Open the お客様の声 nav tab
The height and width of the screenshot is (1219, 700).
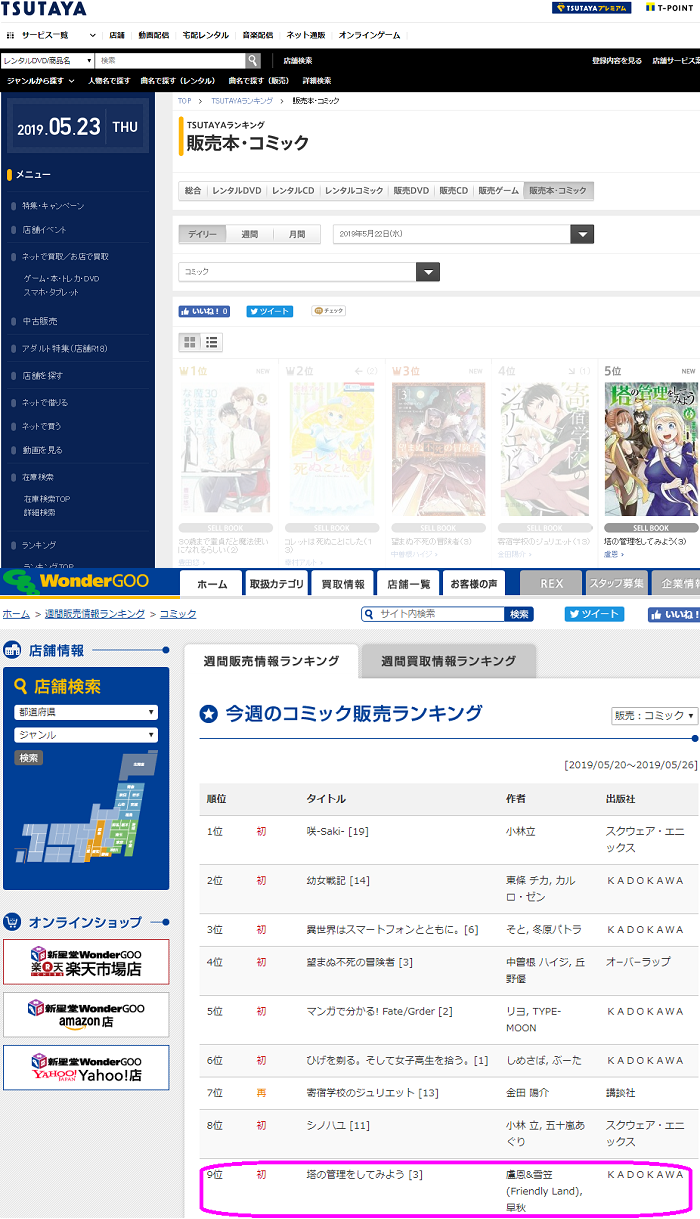click(x=474, y=583)
